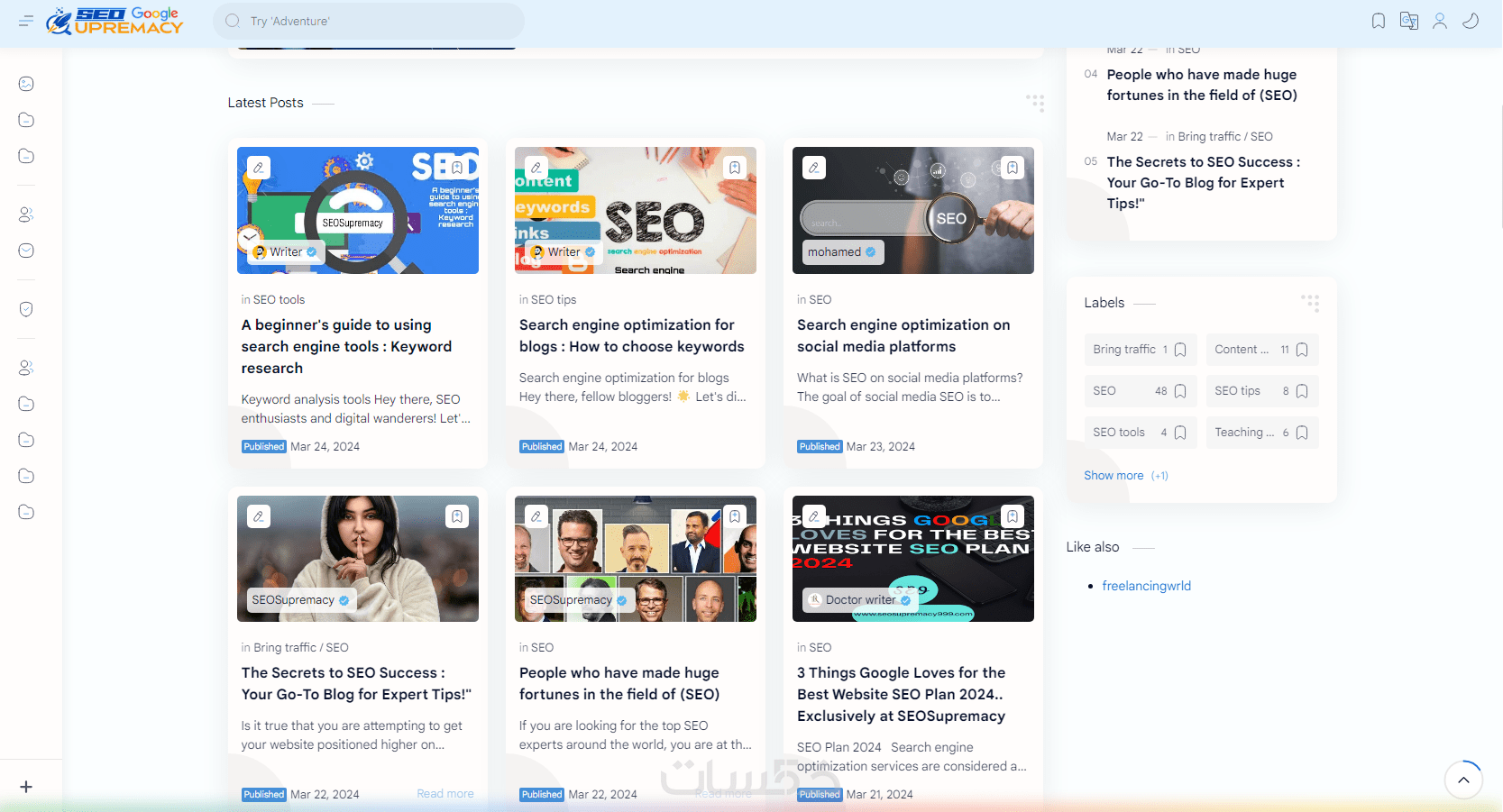This screenshot has width=1503, height=812.
Task: Open the 'A beginner's guide to using search engine tools' title
Action: (347, 346)
